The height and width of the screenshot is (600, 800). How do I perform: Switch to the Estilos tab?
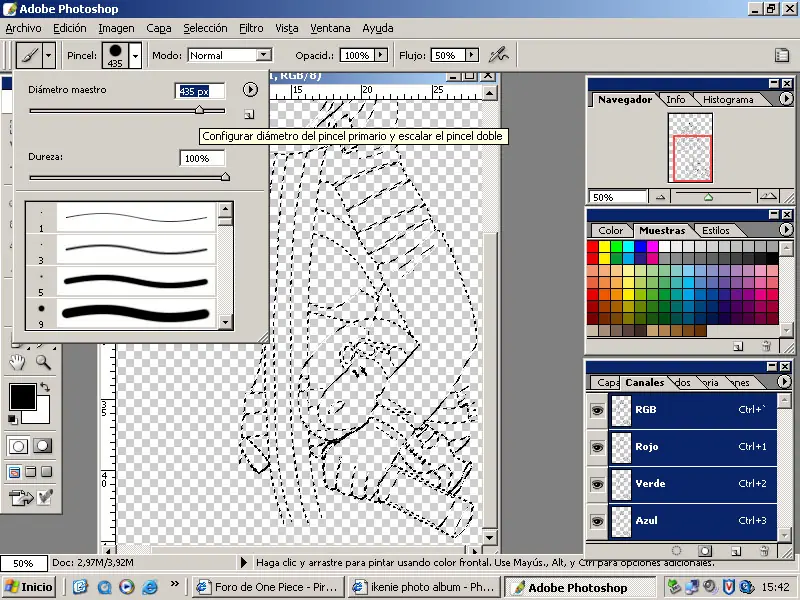[716, 231]
